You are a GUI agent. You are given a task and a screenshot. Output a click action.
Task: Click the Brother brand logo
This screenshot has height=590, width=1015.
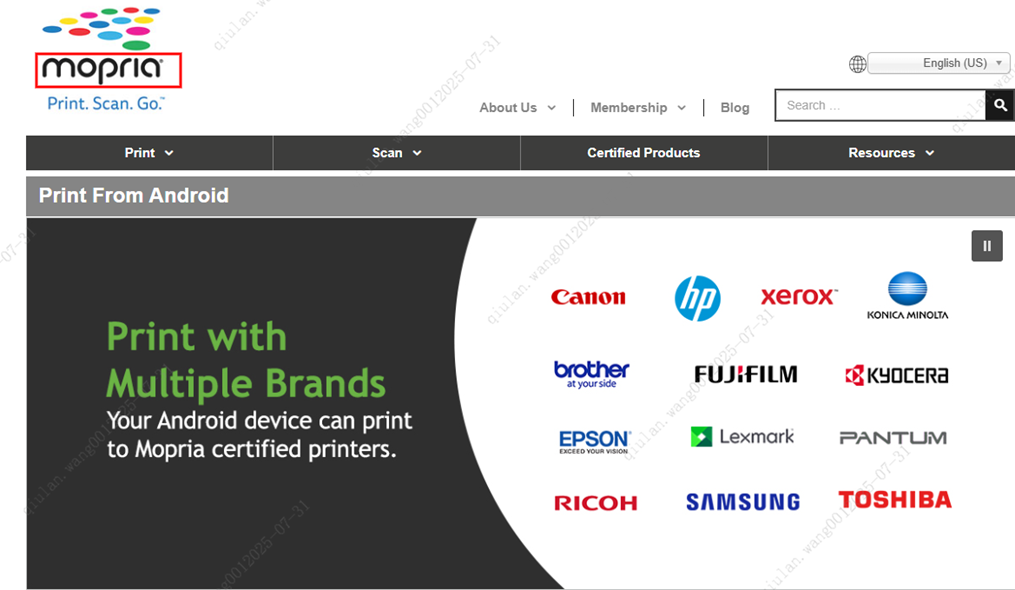click(591, 374)
